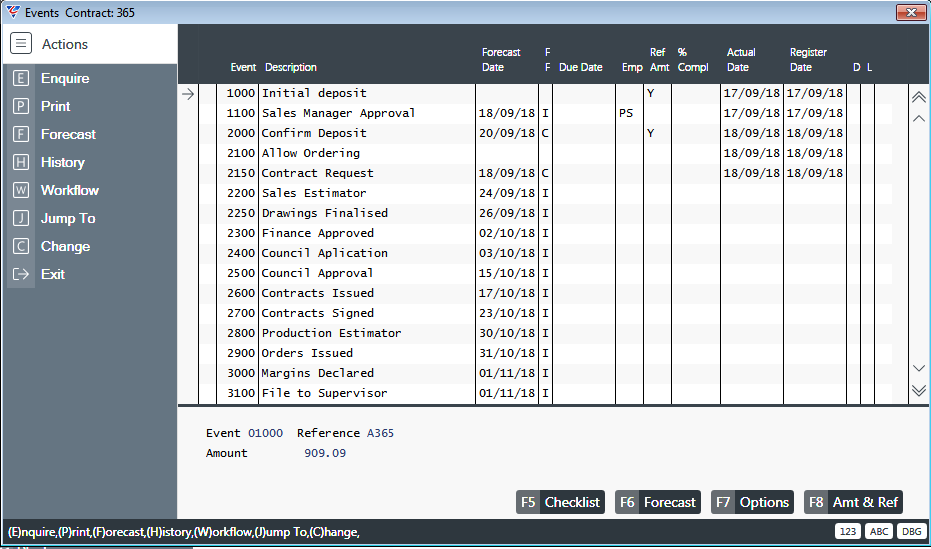Select Forecast in the Actions menu
This screenshot has height=549, width=931.
[x=68, y=134]
